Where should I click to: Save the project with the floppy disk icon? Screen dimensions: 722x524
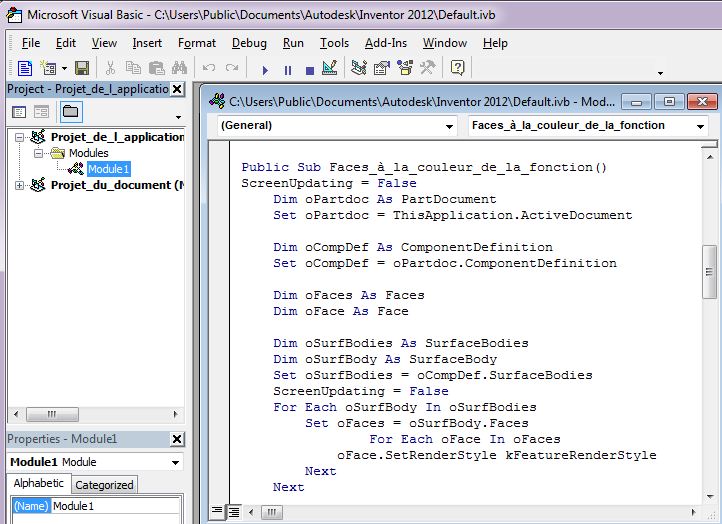(x=82, y=69)
